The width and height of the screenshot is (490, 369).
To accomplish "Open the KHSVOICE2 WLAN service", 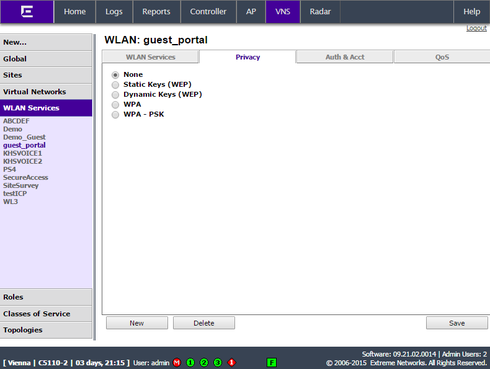I will point(23,161).
